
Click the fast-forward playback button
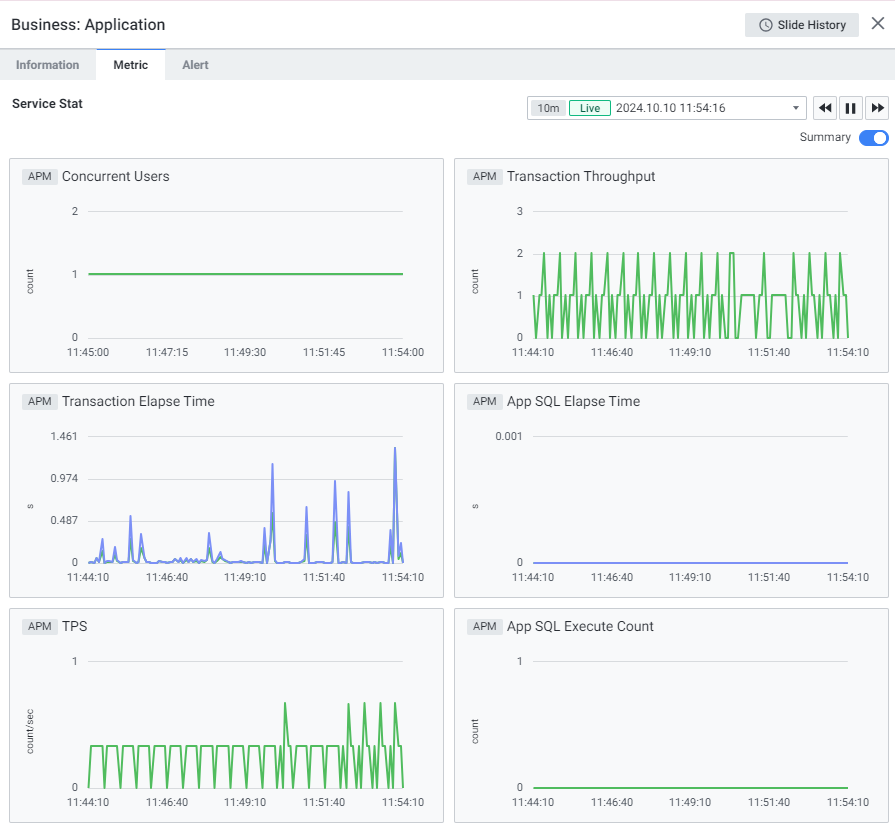pyautogui.click(x=877, y=108)
